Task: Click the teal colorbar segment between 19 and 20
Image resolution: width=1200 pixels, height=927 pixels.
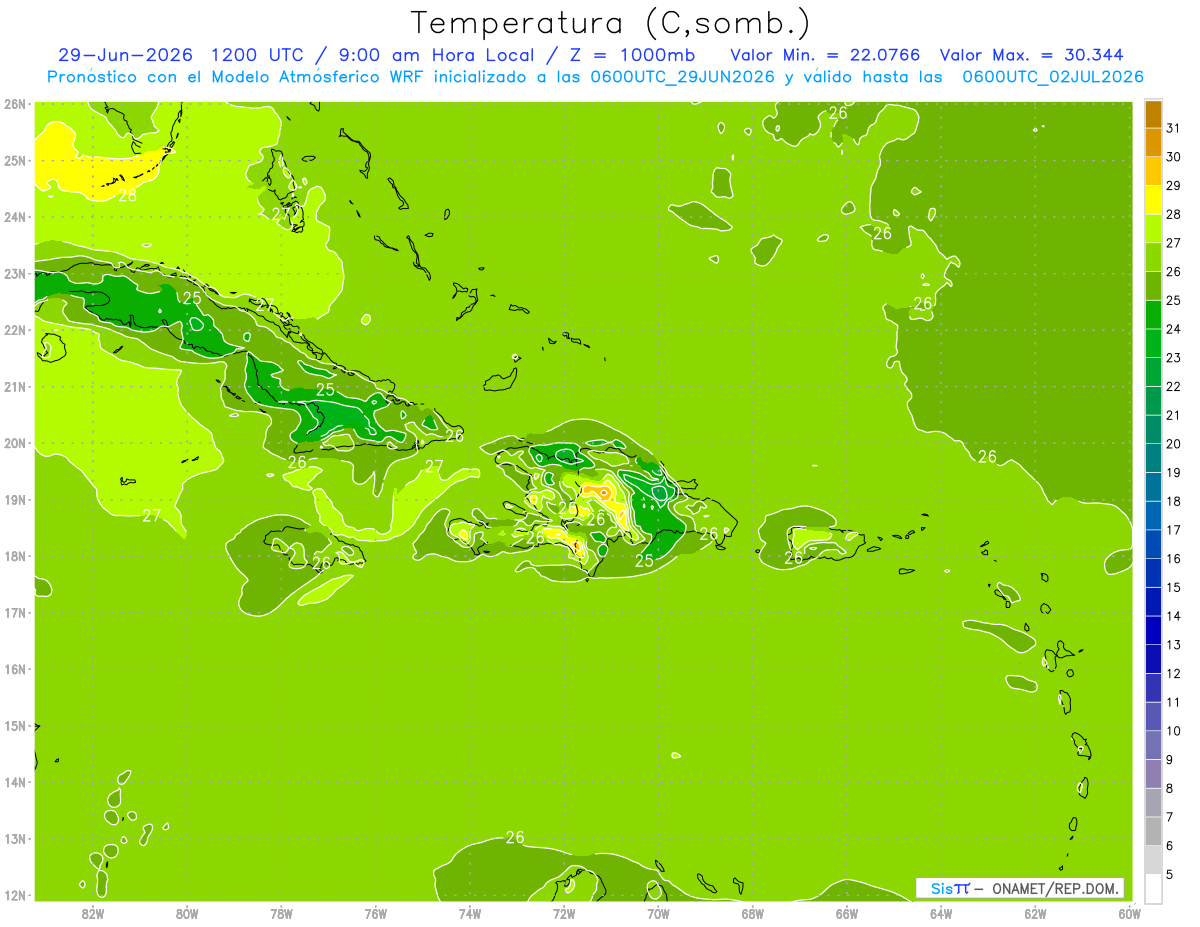Action: 1153,459
